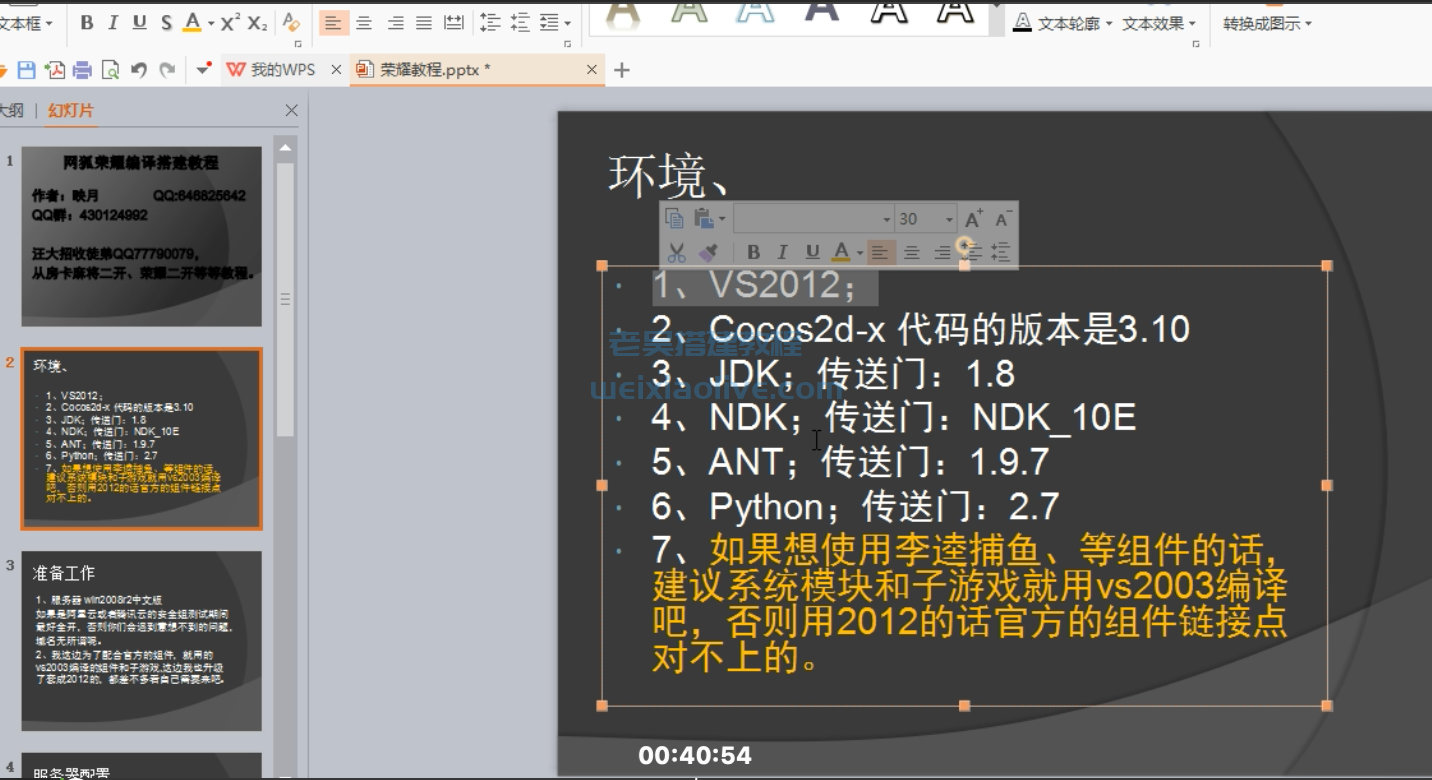This screenshot has height=780, width=1432.
Task: Redo the last action
Action: pos(167,69)
